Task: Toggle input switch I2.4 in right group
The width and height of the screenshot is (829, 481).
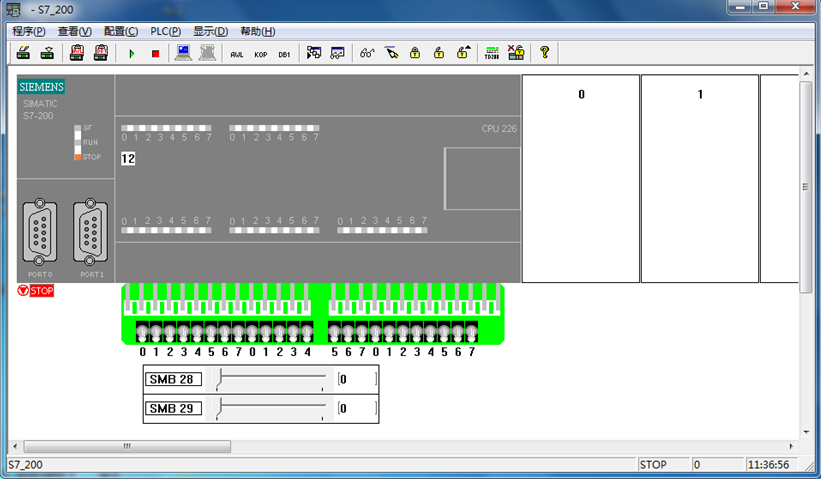Action: coord(430,333)
